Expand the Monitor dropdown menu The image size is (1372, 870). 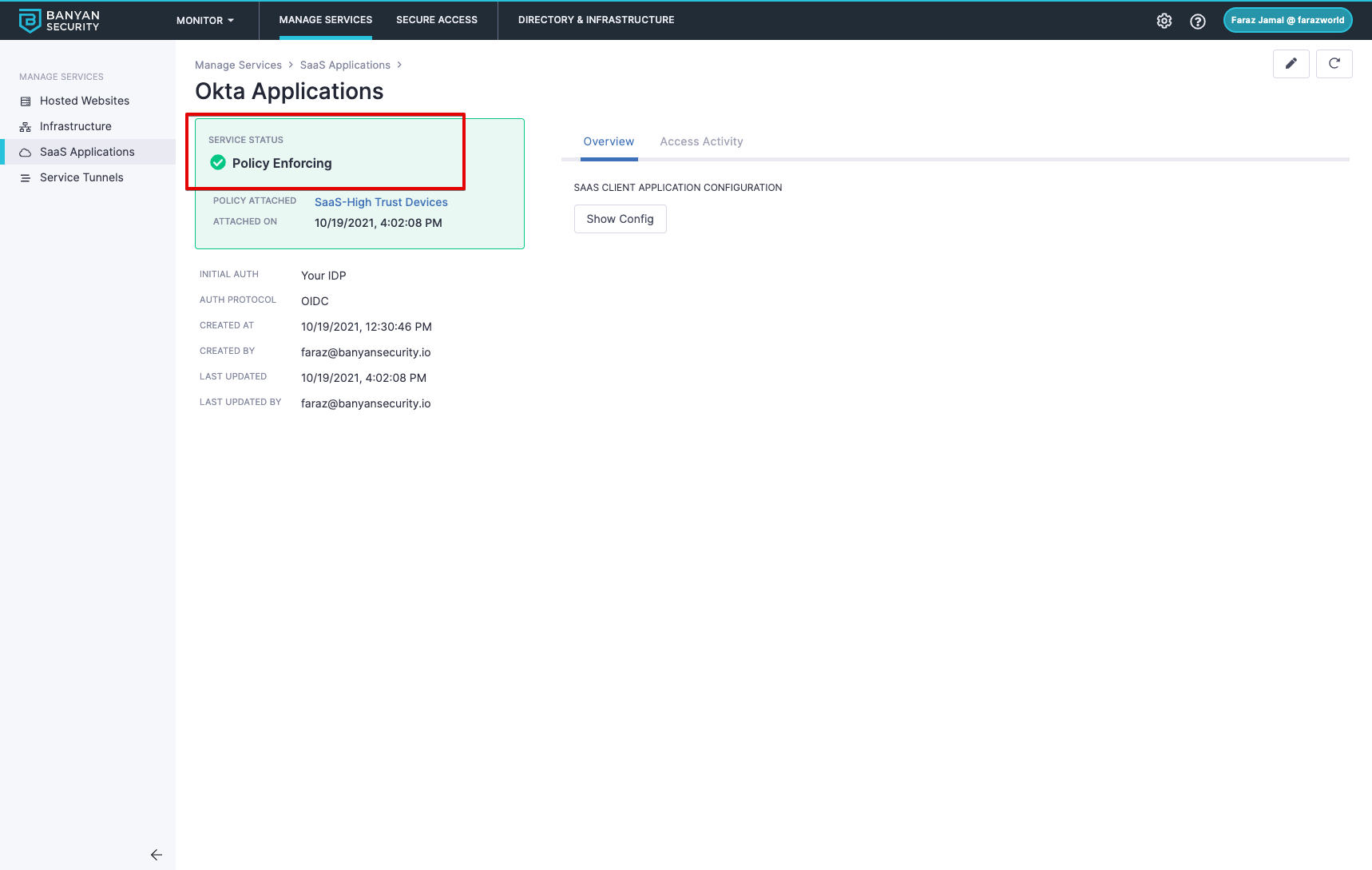[x=205, y=21]
